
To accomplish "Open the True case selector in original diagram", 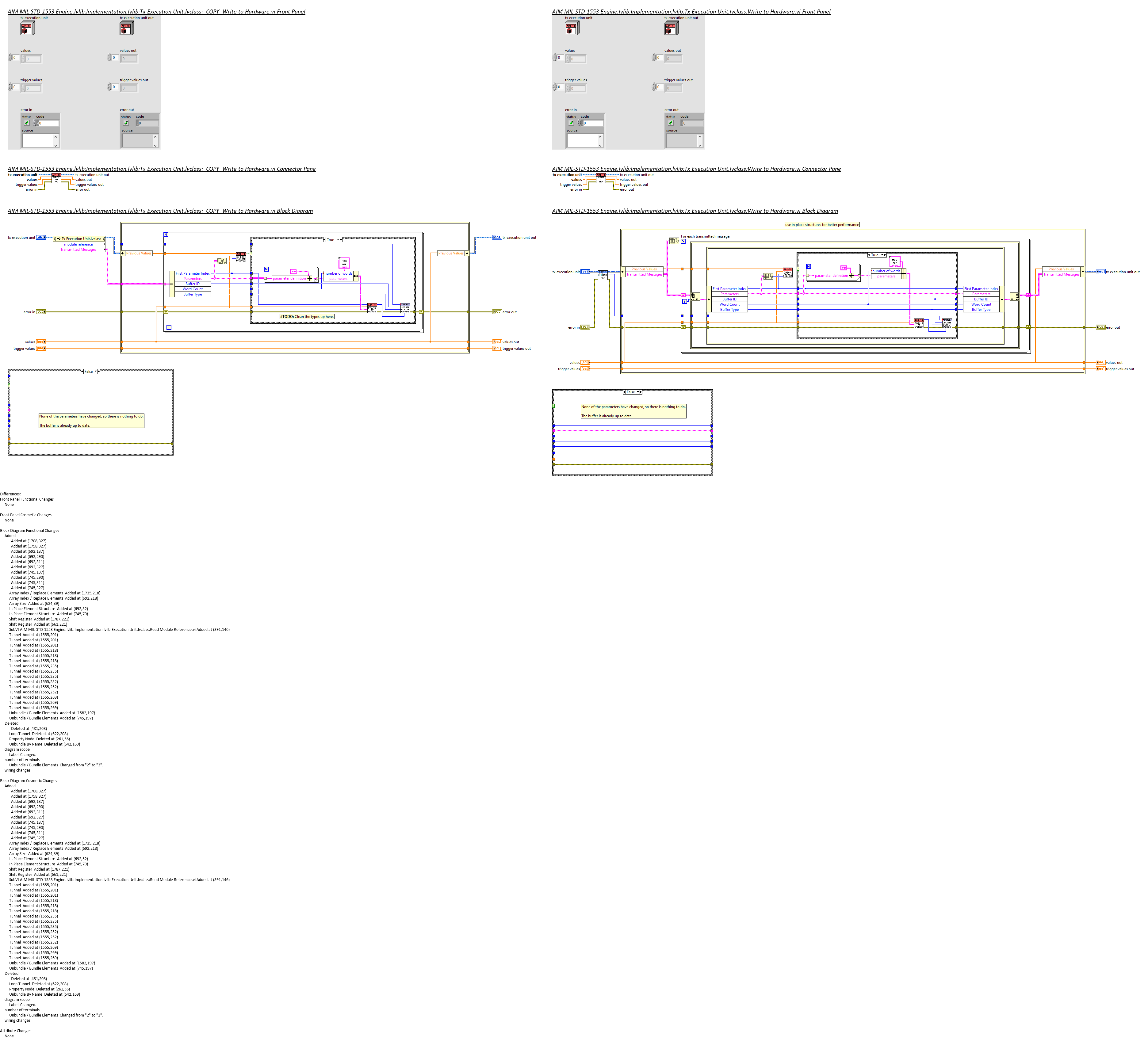I will click(877, 255).
